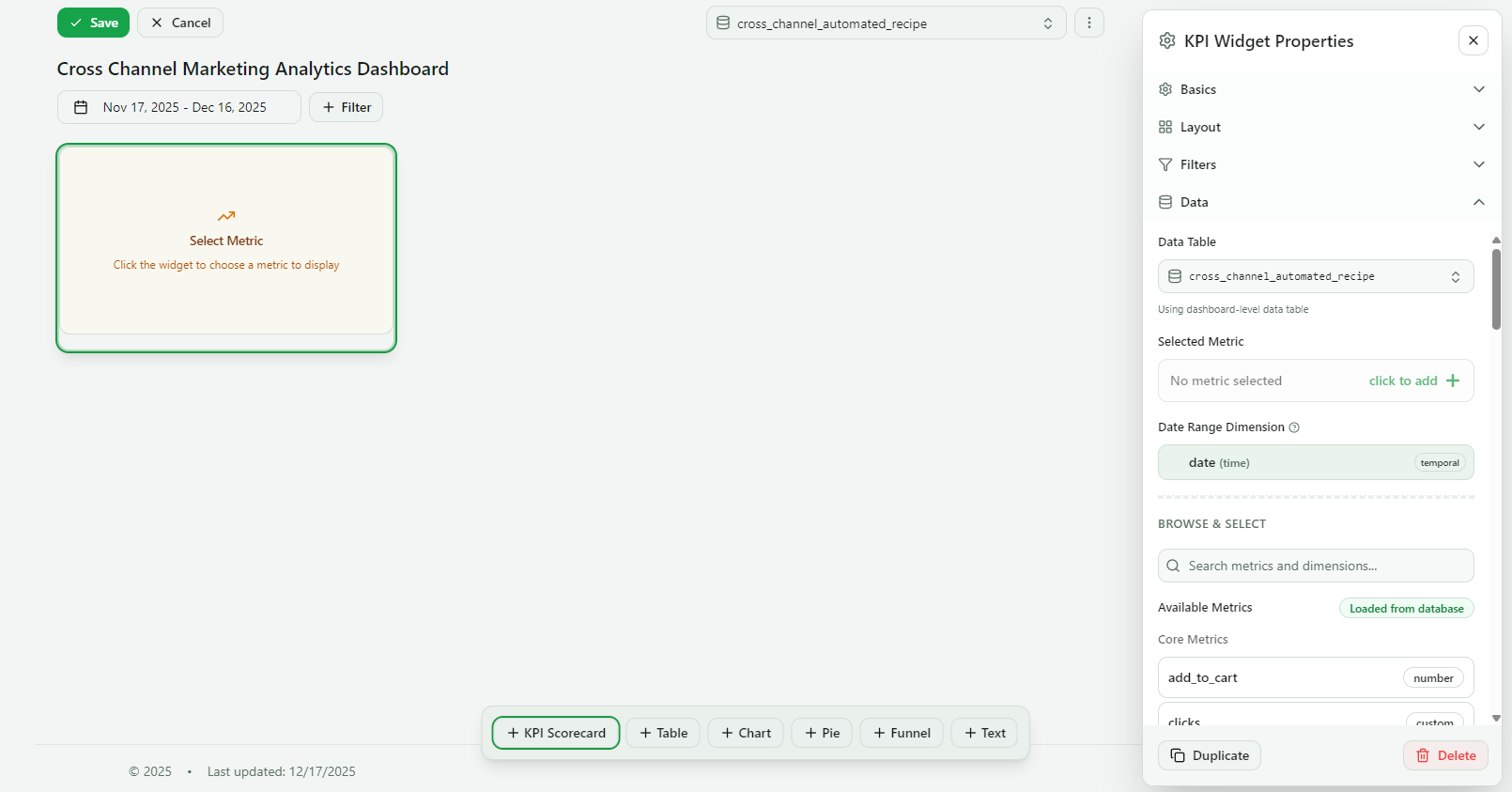Close the KPI Widget Properties panel
Image resolution: width=1512 pixels, height=792 pixels.
click(x=1473, y=40)
